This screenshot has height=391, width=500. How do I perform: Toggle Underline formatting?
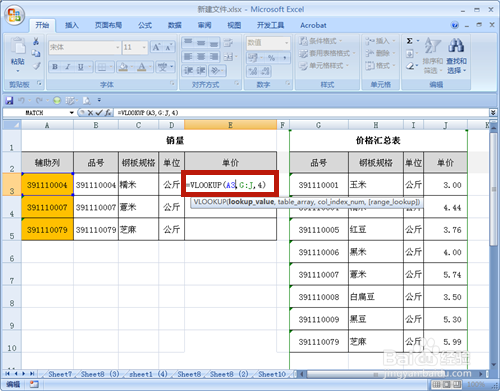point(80,67)
